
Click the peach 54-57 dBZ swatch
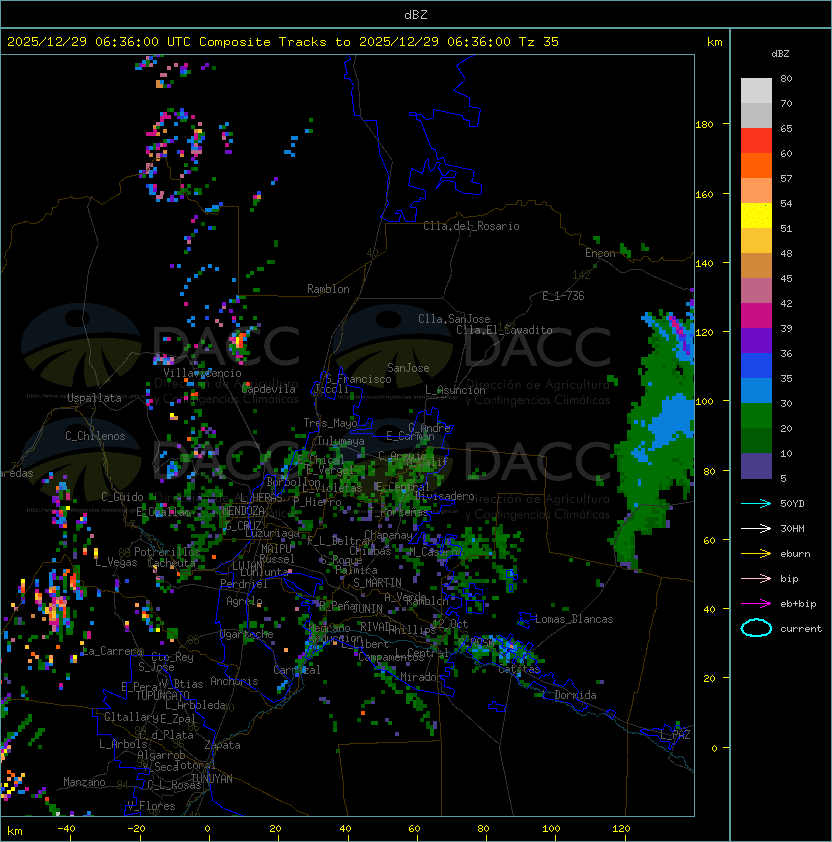click(756, 191)
